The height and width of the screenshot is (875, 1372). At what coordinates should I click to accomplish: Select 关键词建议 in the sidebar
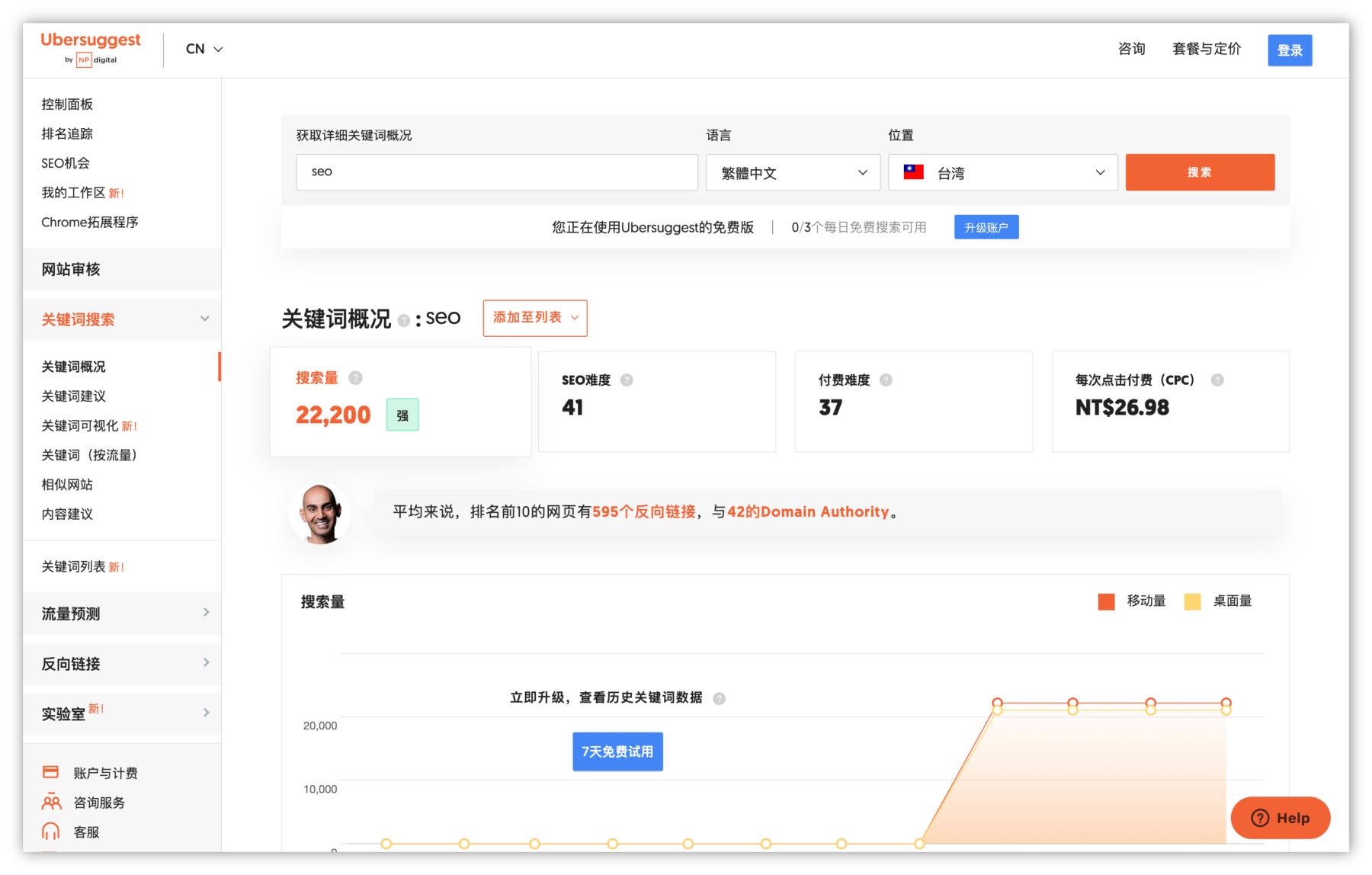coord(74,396)
